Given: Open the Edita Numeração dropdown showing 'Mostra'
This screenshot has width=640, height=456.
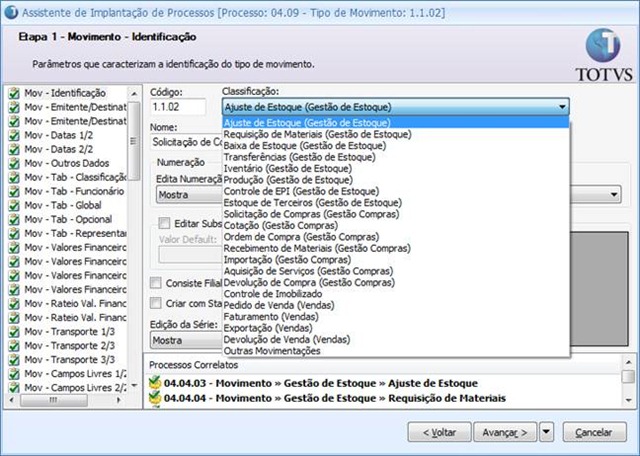Looking at the screenshot, I should [x=189, y=195].
